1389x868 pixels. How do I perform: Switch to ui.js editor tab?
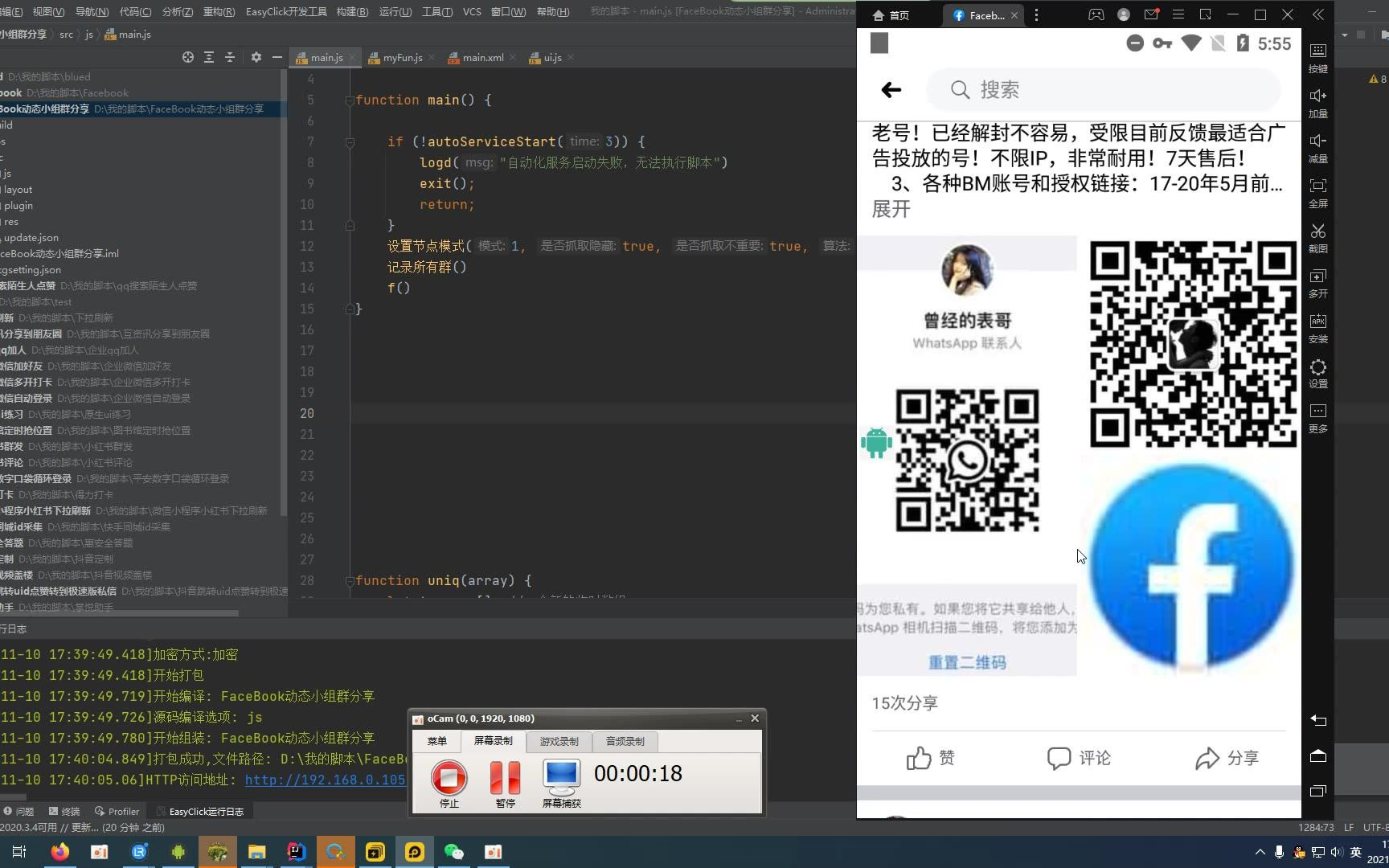point(552,58)
